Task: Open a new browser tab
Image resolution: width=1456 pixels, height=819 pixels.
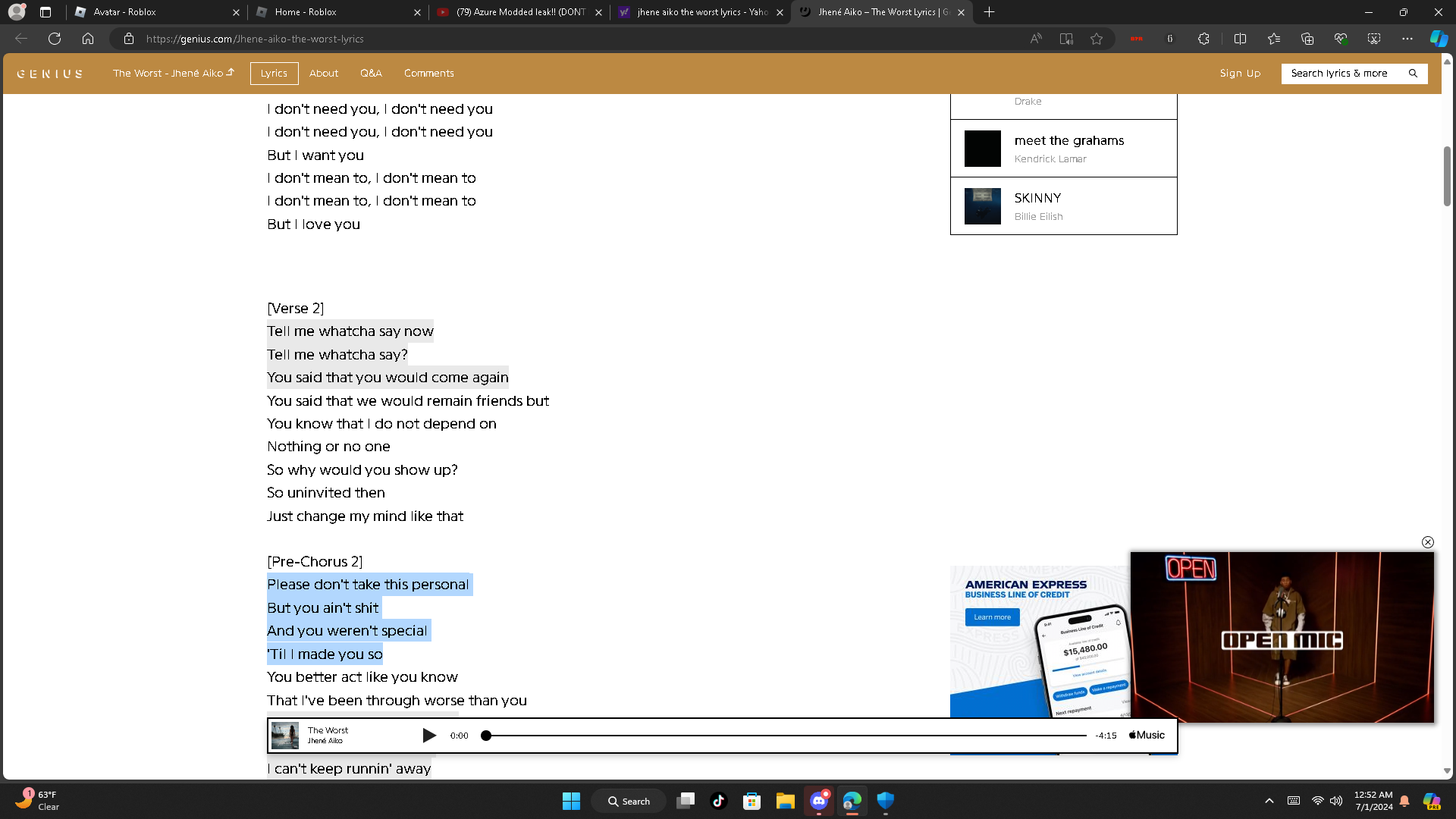Action: pyautogui.click(x=990, y=12)
